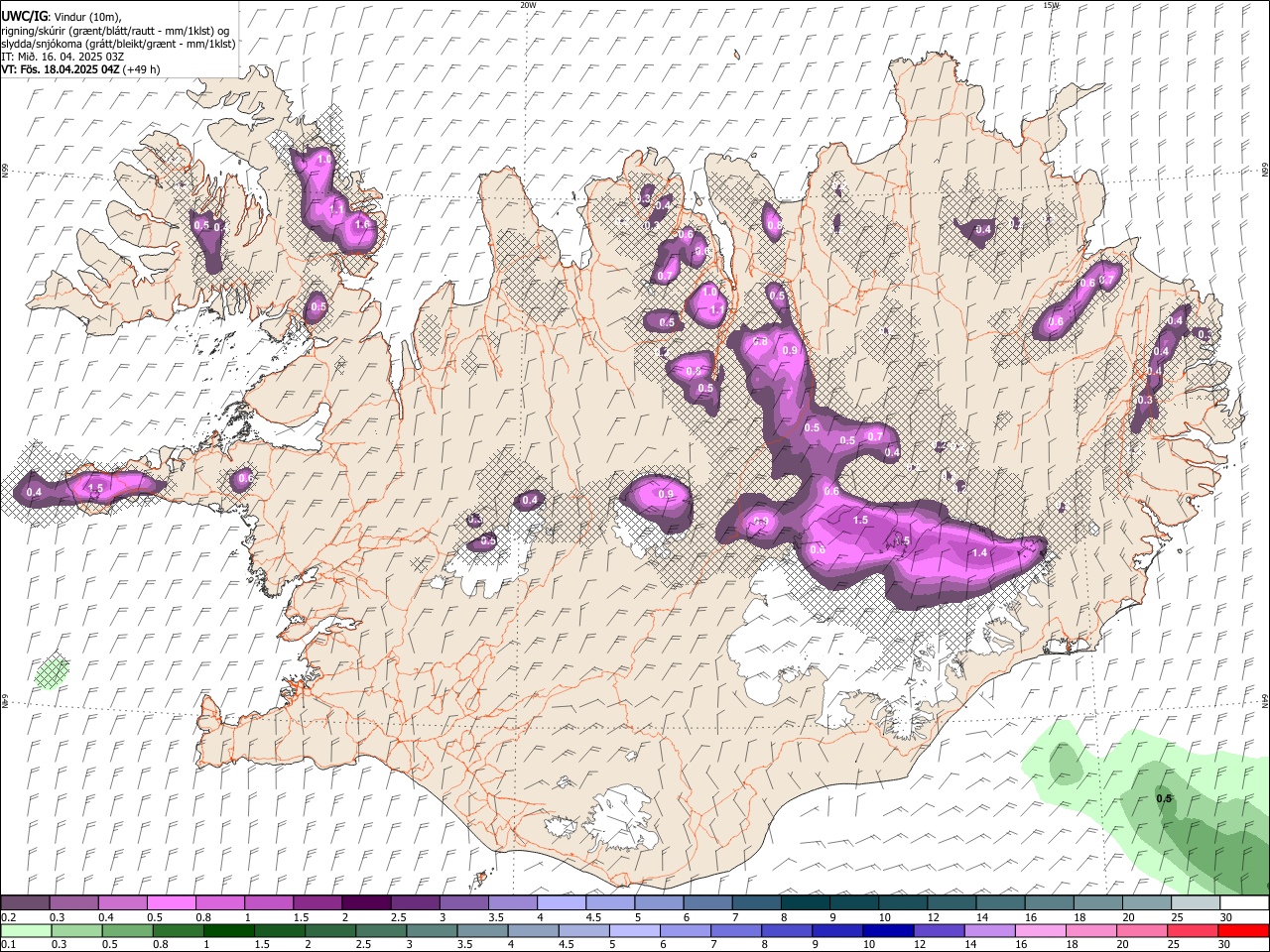Select the 1.6 value in the Westfjords

pos(362,225)
